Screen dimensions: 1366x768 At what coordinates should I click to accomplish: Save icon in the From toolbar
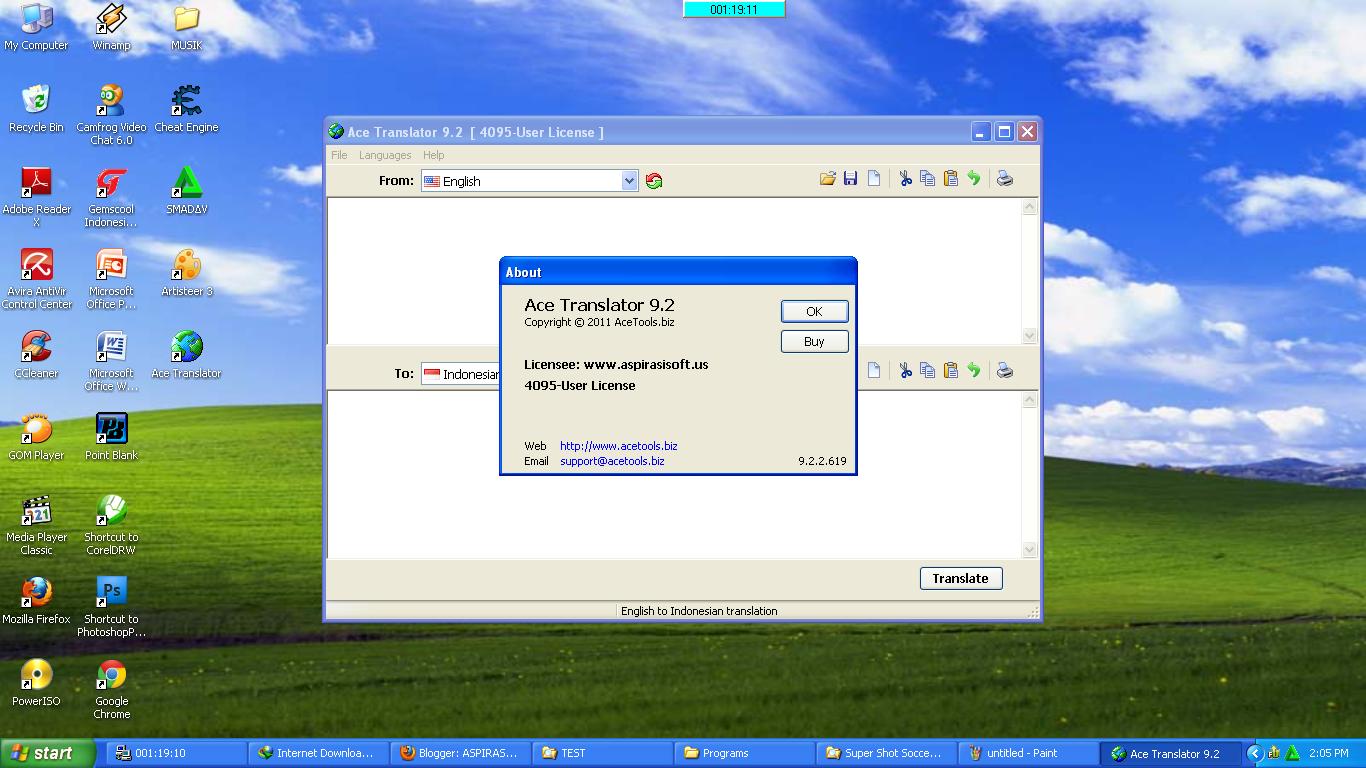pyautogui.click(x=850, y=179)
